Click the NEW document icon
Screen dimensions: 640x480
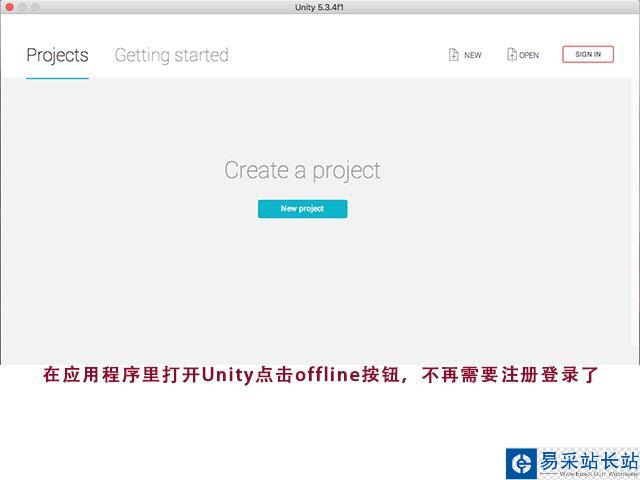453,55
